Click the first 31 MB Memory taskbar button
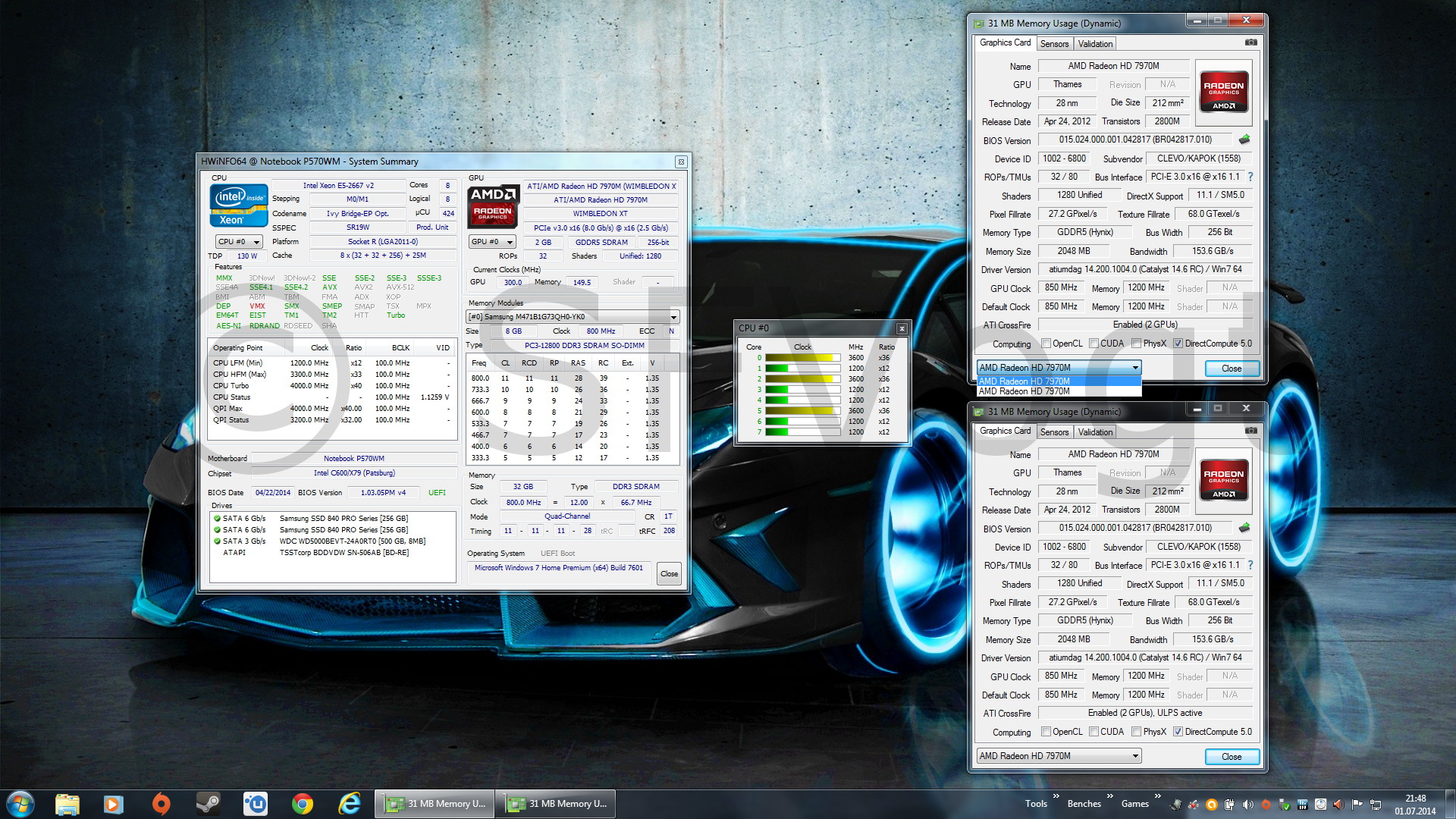 point(435,804)
